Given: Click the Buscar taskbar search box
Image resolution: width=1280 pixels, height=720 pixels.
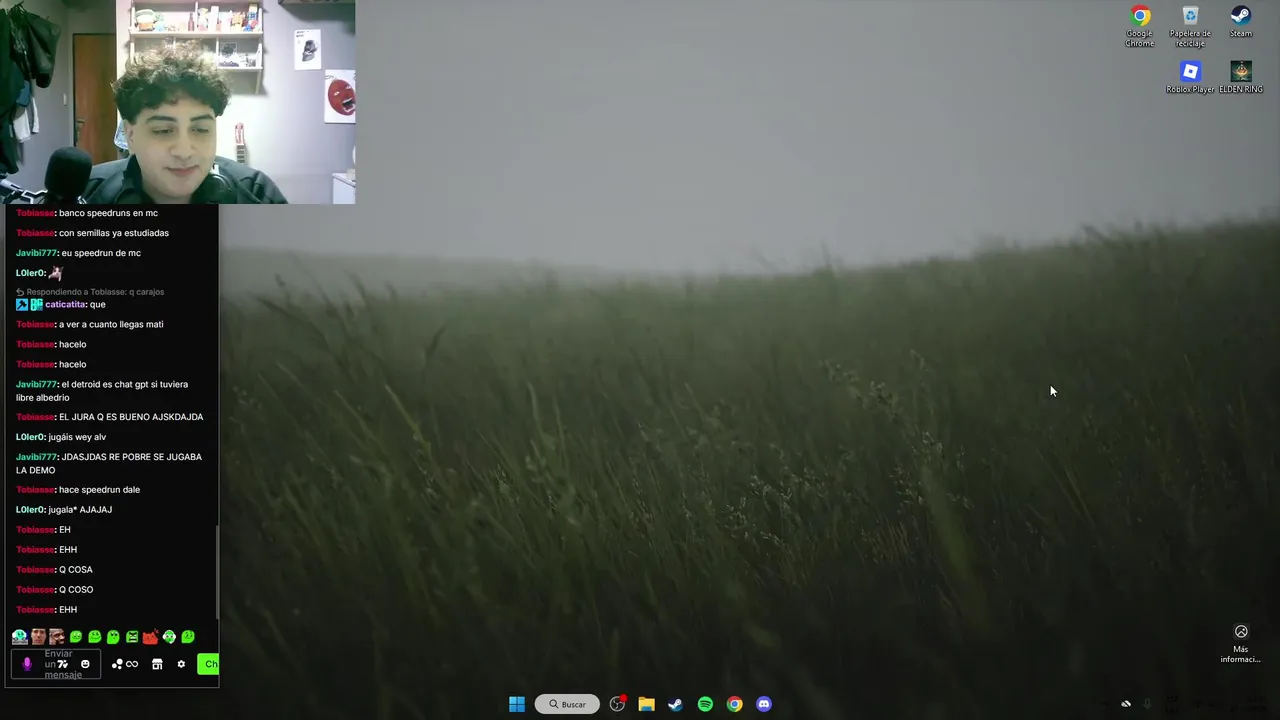Looking at the screenshot, I should pos(567,704).
